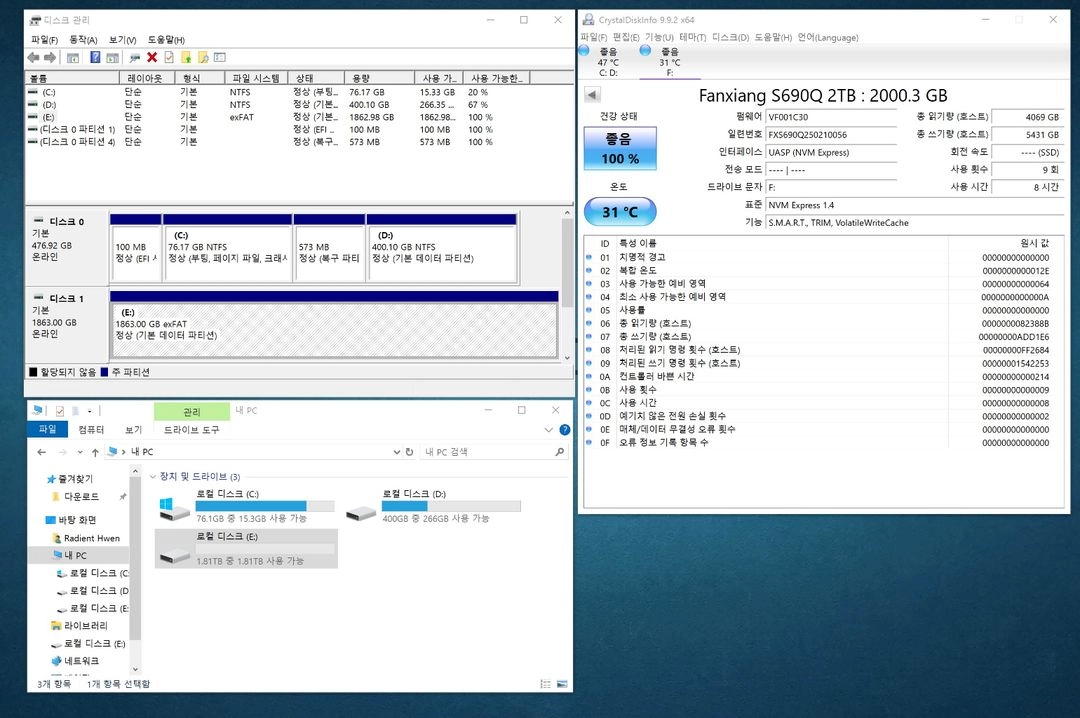Image resolution: width=1080 pixels, height=718 pixels.
Task: Click the yellow folder with green arrow toolbar icon
Action: (186, 57)
